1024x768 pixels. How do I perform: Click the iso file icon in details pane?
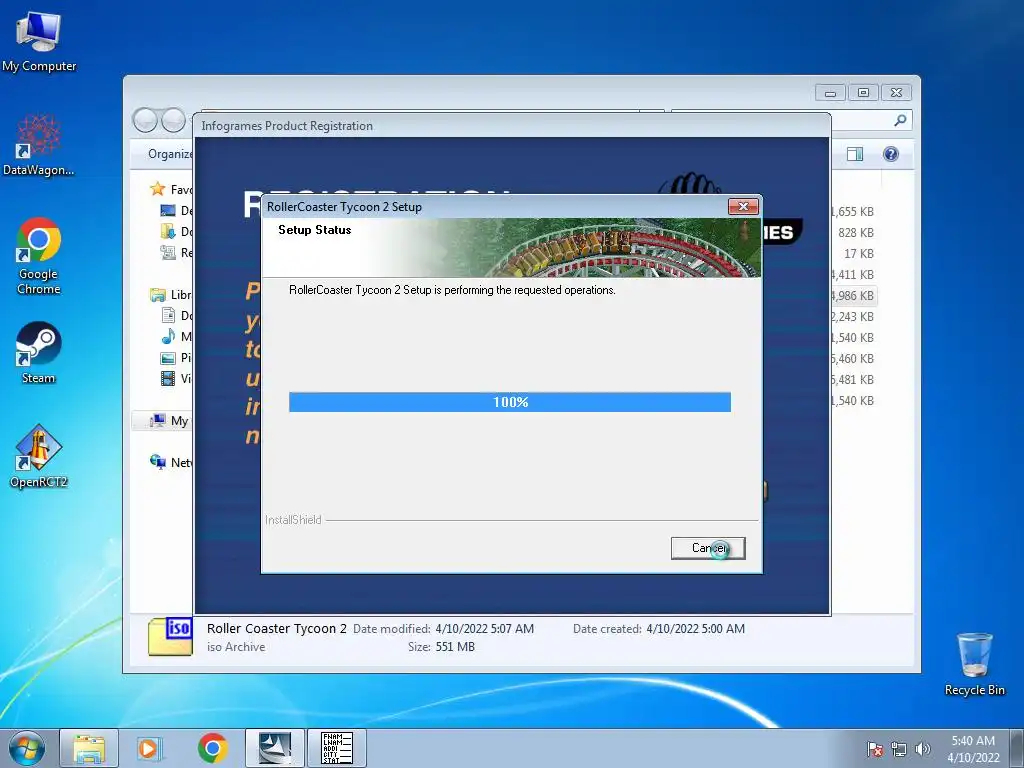(170, 637)
